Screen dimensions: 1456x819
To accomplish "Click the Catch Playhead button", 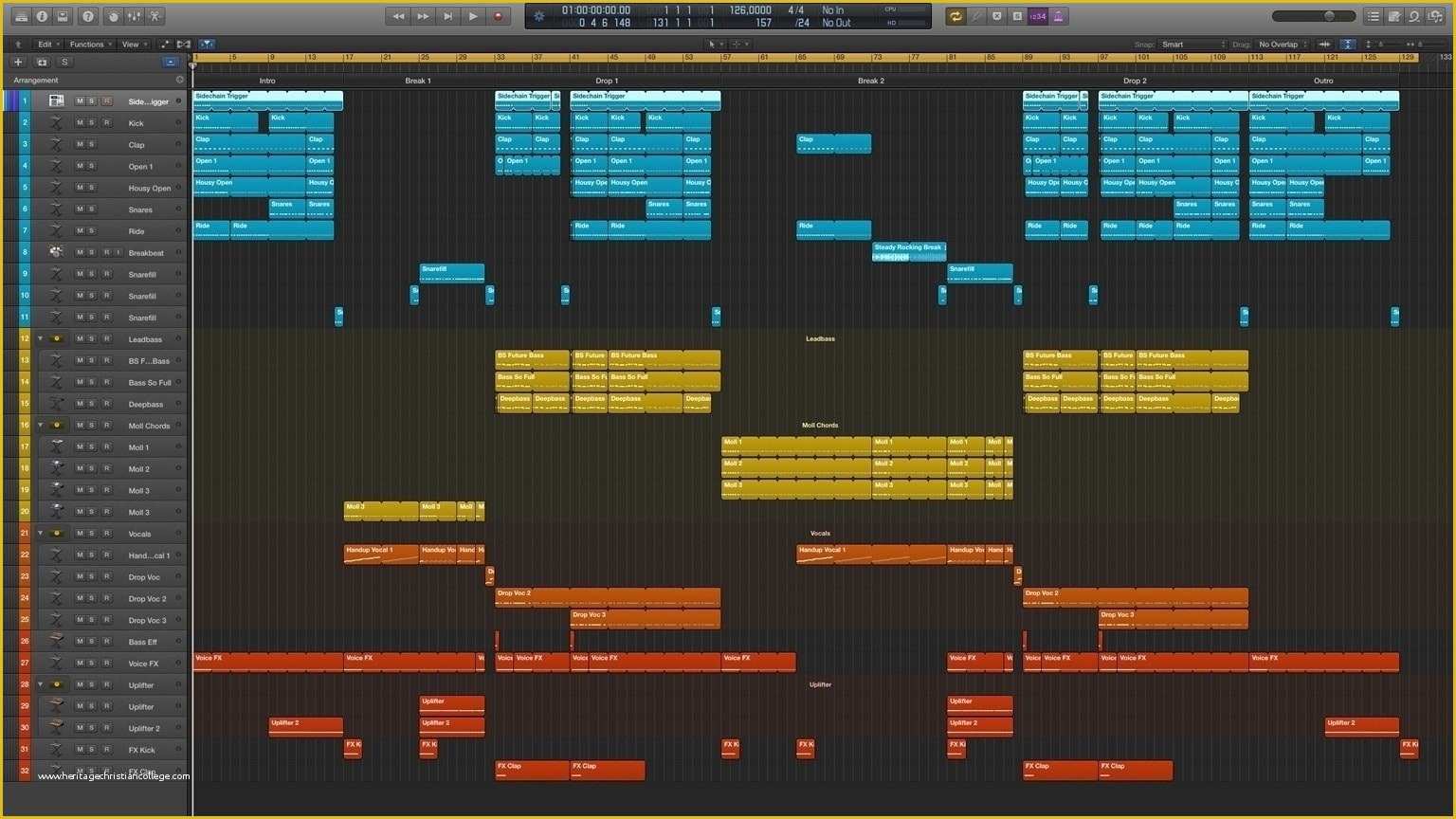I will tap(207, 45).
